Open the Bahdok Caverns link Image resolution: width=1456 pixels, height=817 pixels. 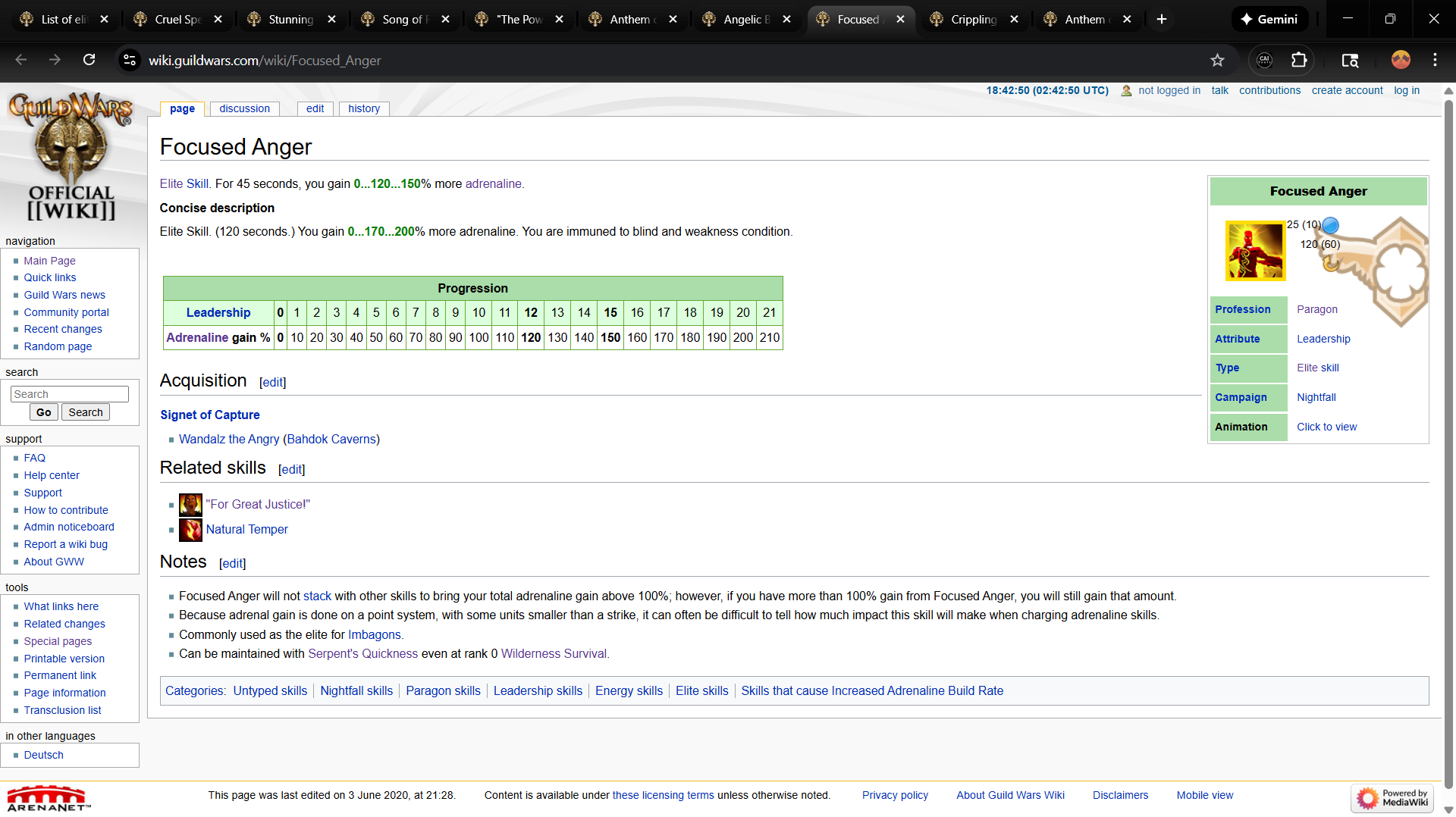click(x=331, y=440)
